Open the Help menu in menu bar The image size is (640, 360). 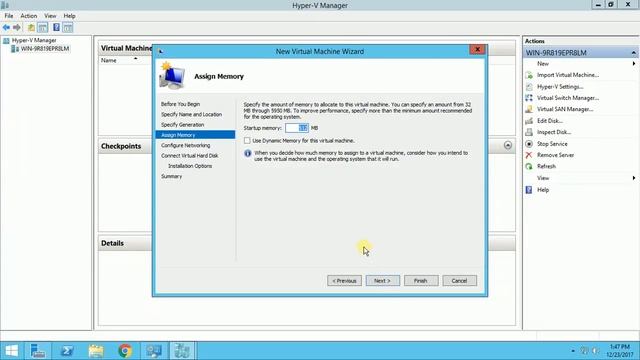tap(69, 16)
